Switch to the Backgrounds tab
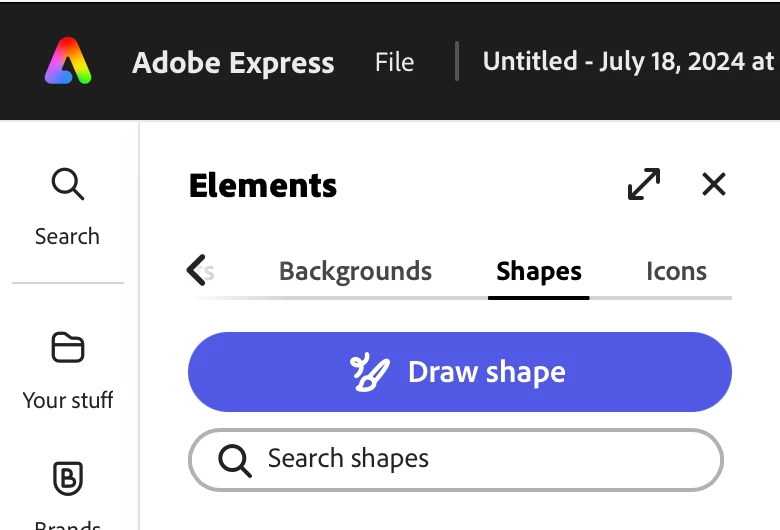780x530 pixels. 355,271
